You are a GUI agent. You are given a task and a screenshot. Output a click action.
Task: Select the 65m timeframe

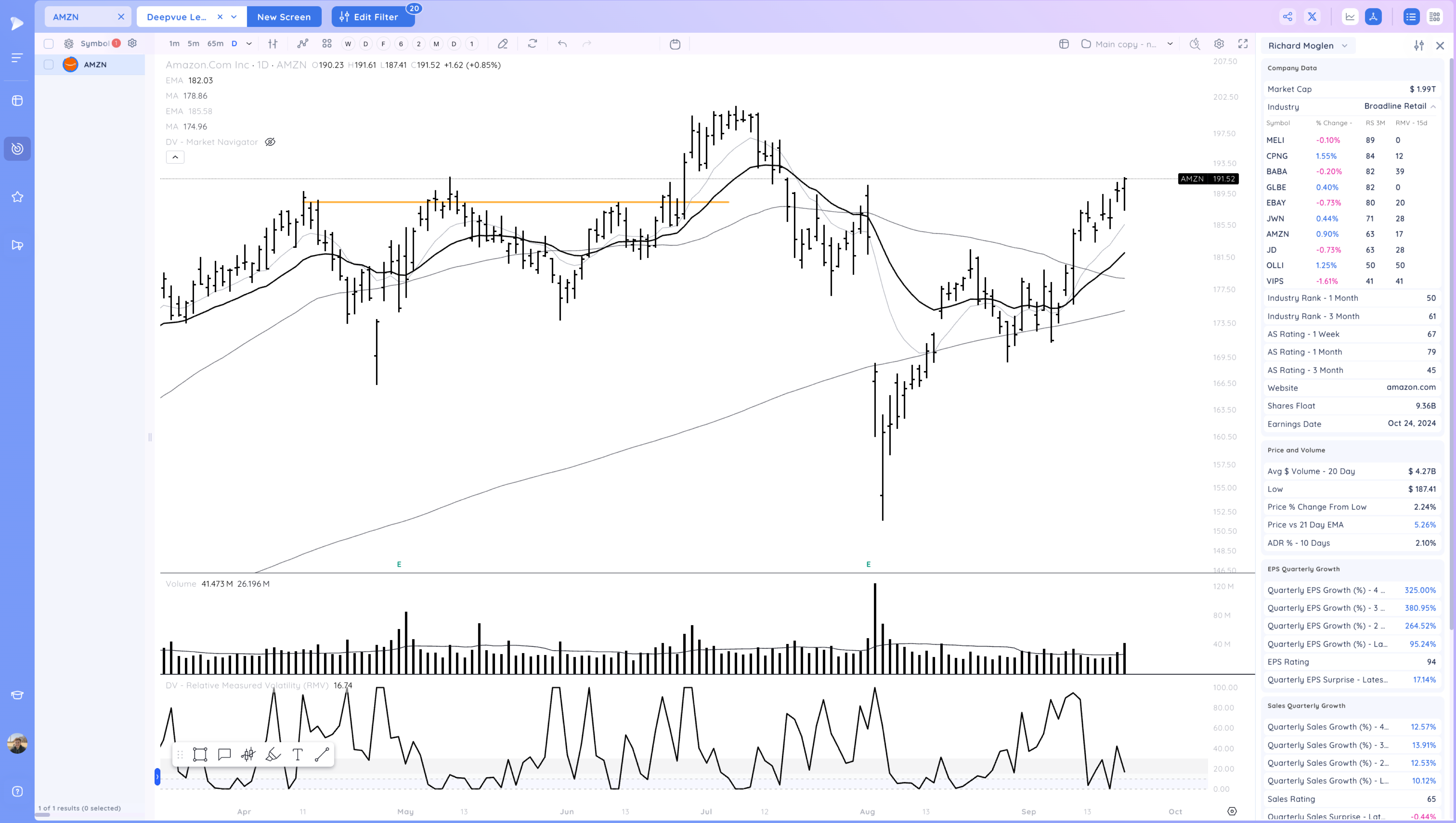tap(215, 44)
